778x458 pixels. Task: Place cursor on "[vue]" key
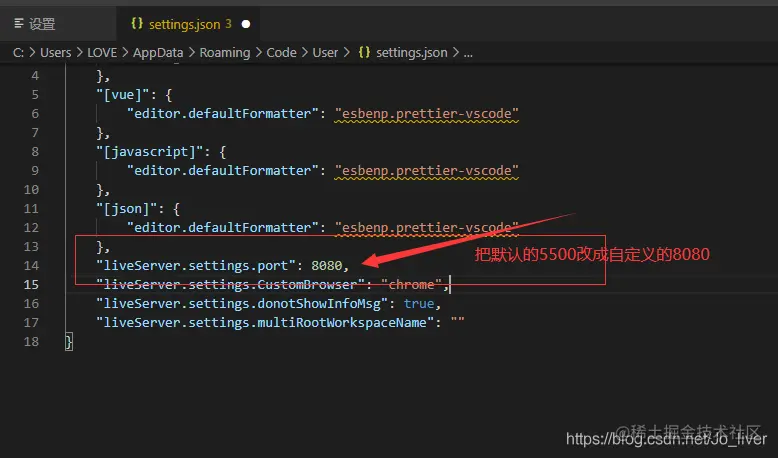click(123, 95)
